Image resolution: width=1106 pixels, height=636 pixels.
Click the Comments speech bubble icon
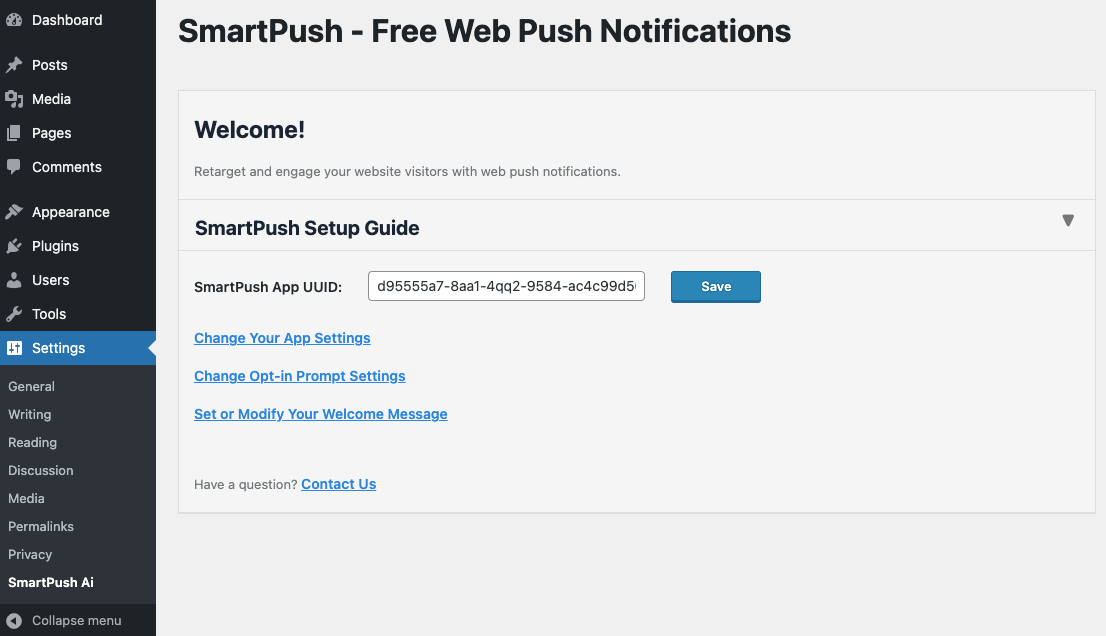14,167
